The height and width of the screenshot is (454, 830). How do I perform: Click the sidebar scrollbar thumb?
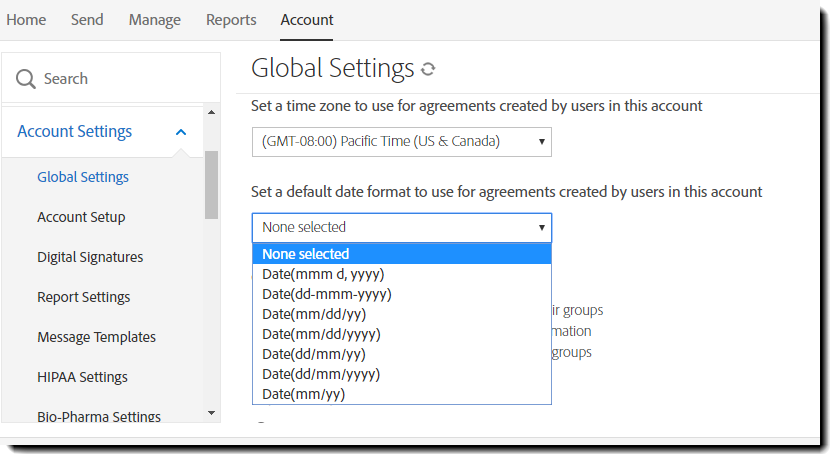(211, 185)
